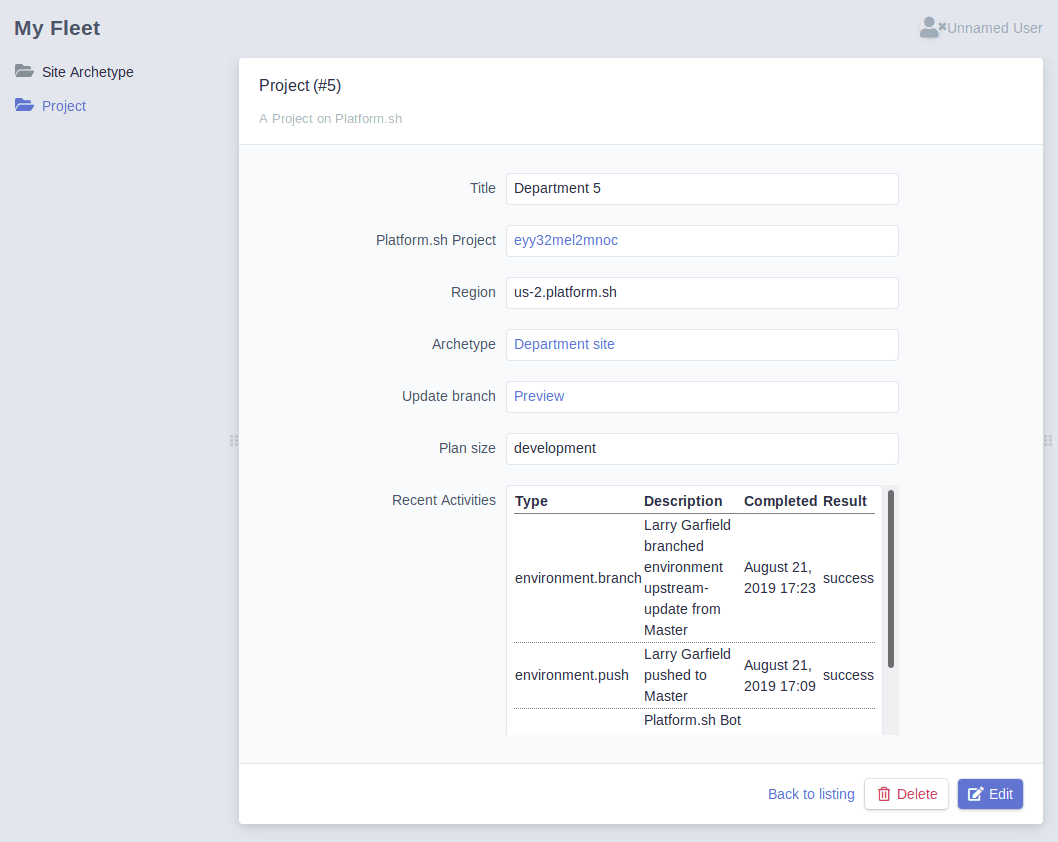
Task: Go back to listing
Action: 811,794
